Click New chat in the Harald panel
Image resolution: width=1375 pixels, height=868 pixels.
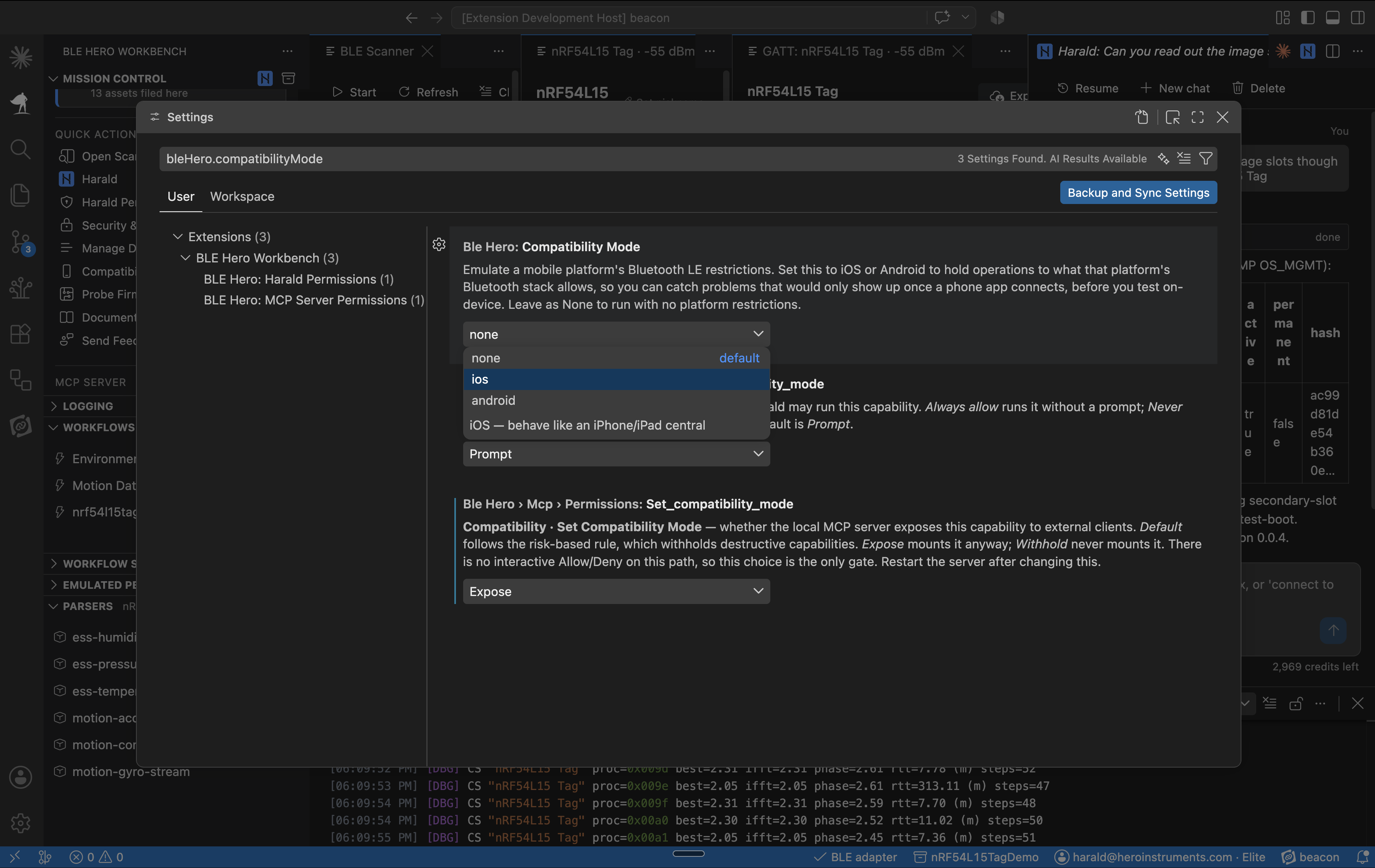[1175, 88]
